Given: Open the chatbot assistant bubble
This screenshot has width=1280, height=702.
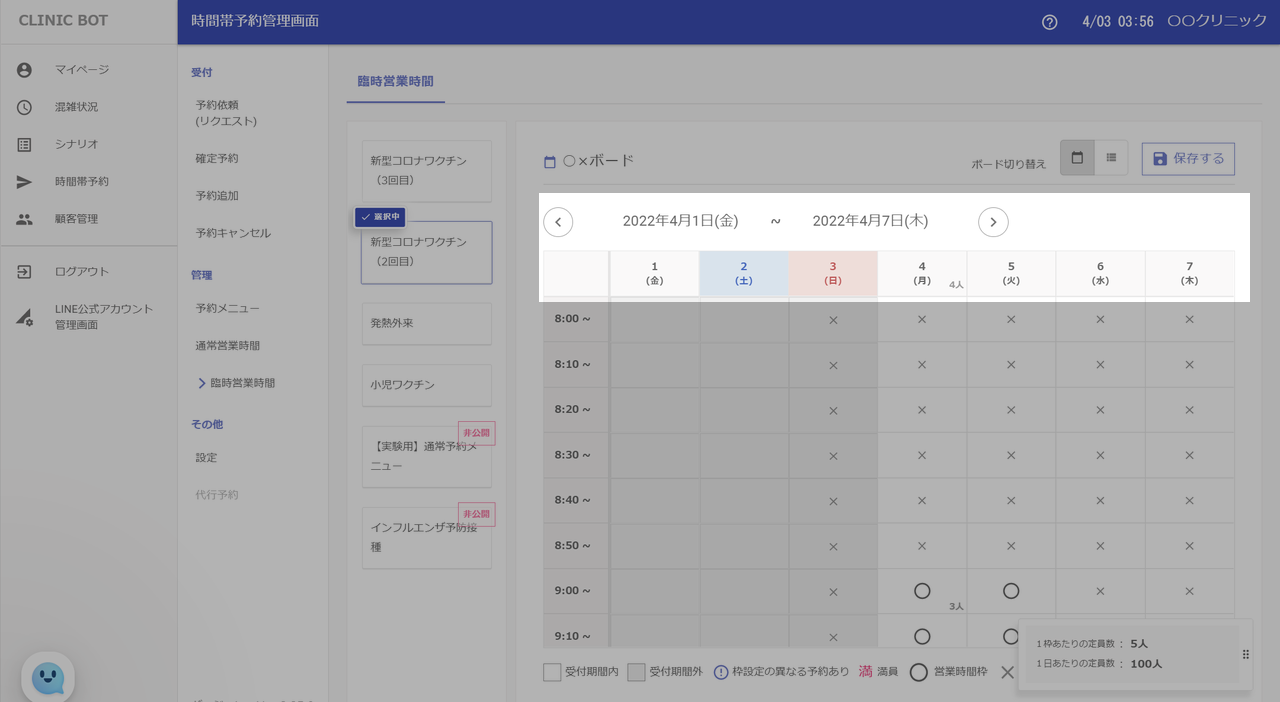Looking at the screenshot, I should 48,678.
